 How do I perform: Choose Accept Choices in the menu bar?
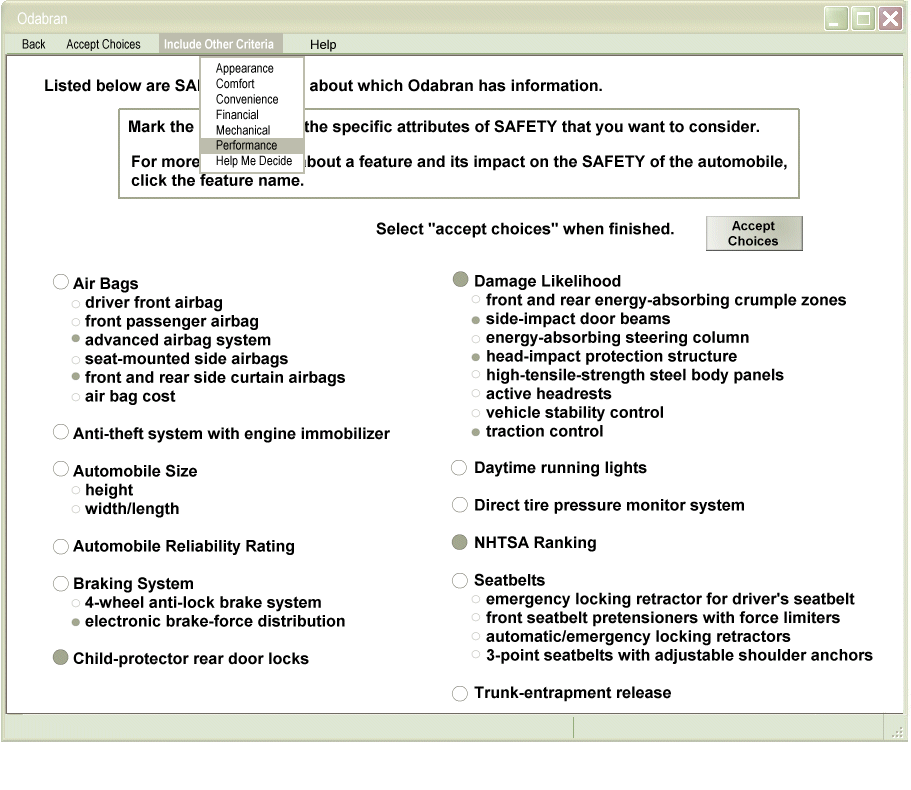[103, 44]
